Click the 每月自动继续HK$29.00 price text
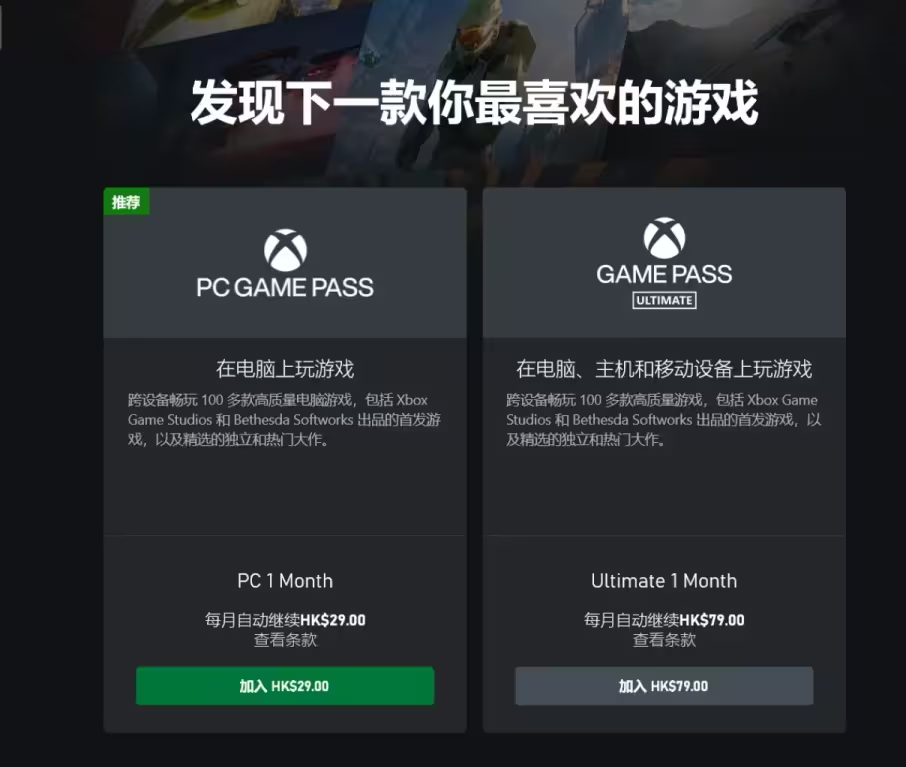 [x=285, y=620]
